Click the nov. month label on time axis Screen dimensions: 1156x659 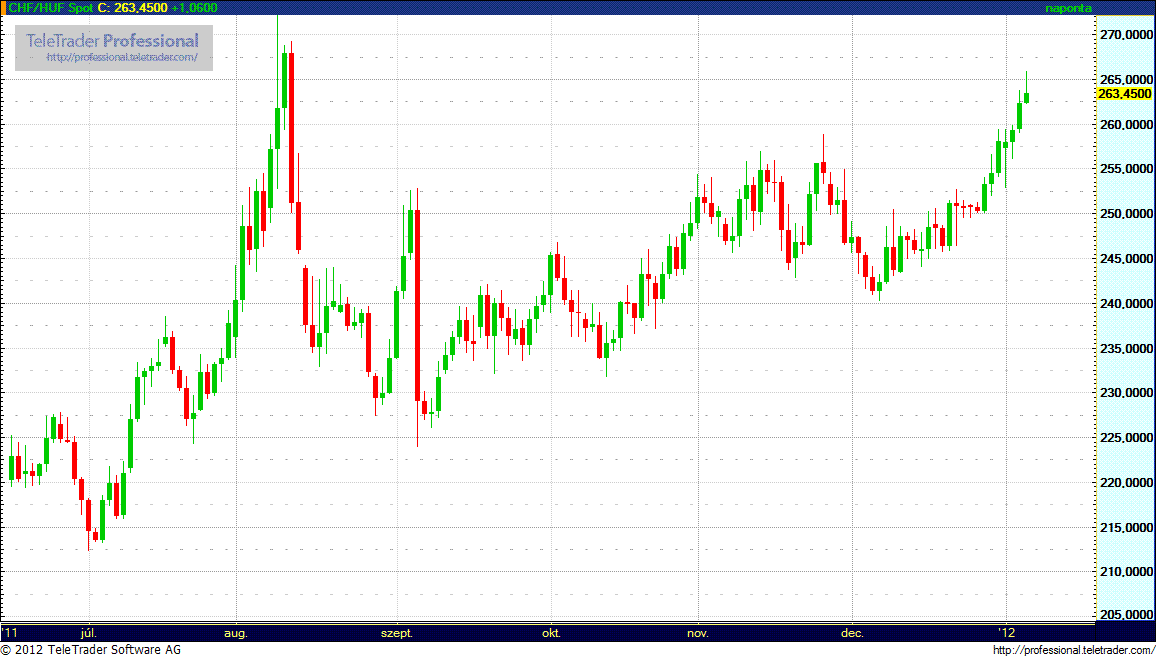click(x=698, y=633)
